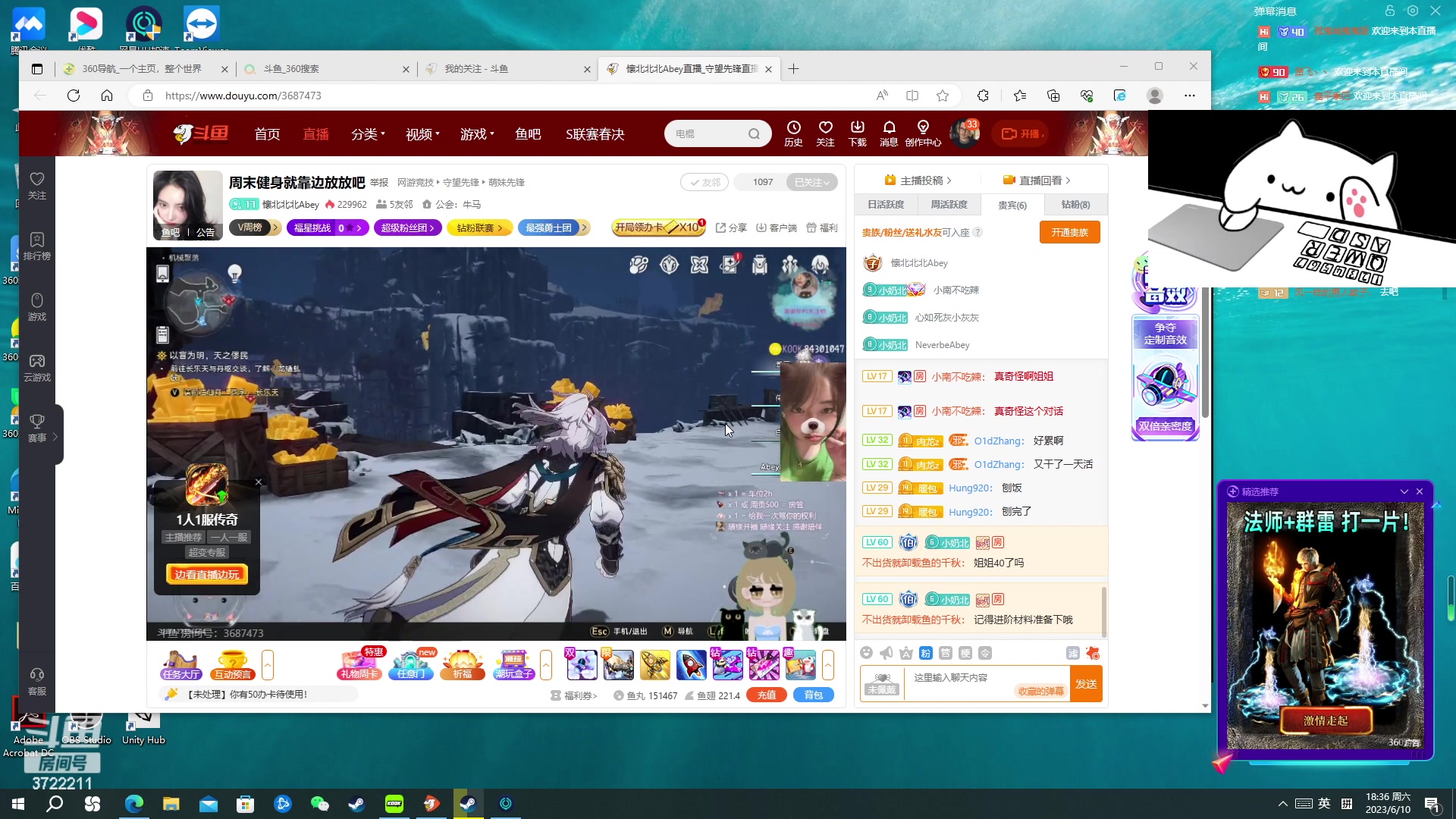
Task: Open the 礼物周卡 gift icon
Action: (x=359, y=665)
